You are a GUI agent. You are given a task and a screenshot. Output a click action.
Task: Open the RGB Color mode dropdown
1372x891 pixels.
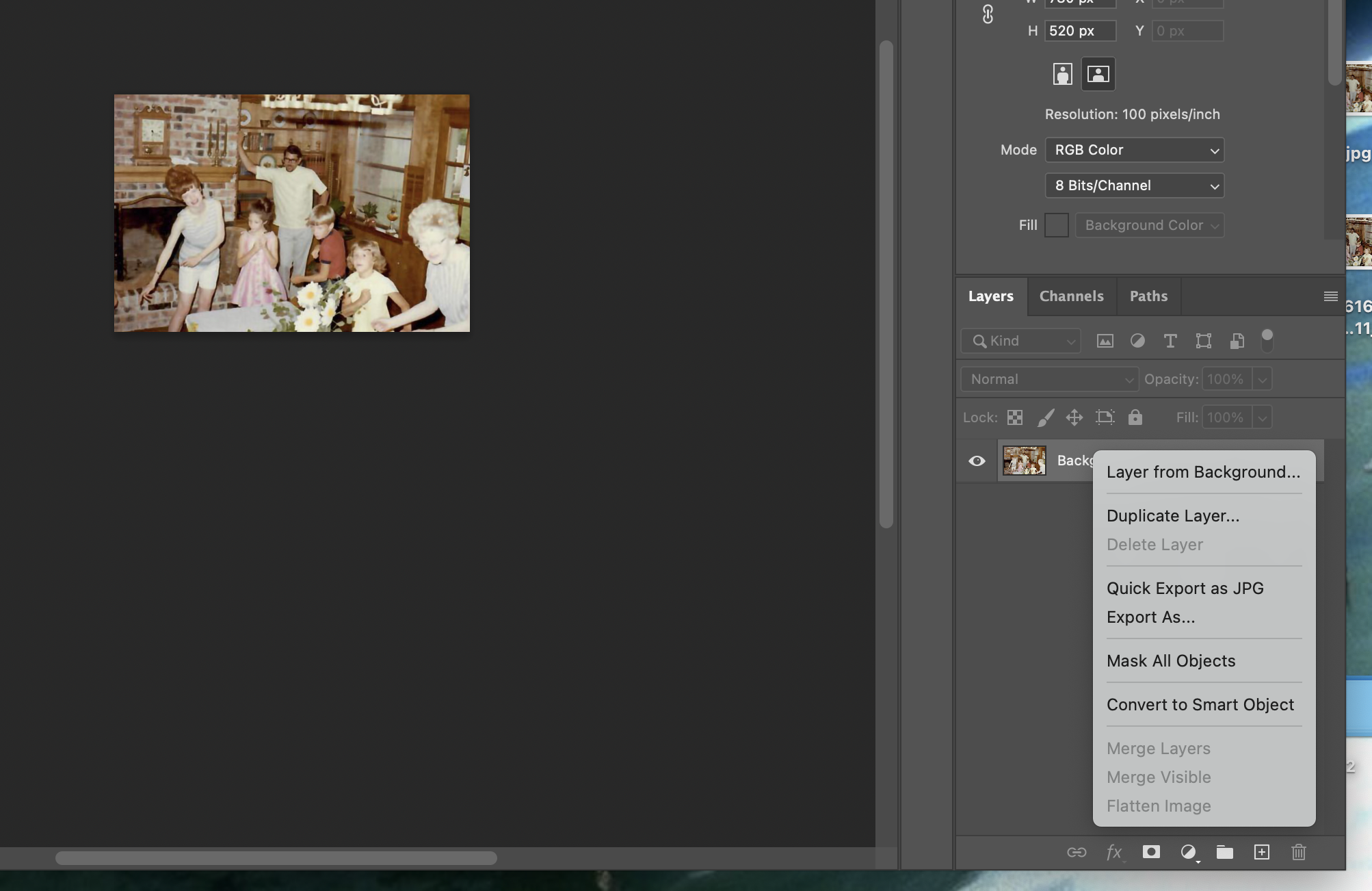1134,150
